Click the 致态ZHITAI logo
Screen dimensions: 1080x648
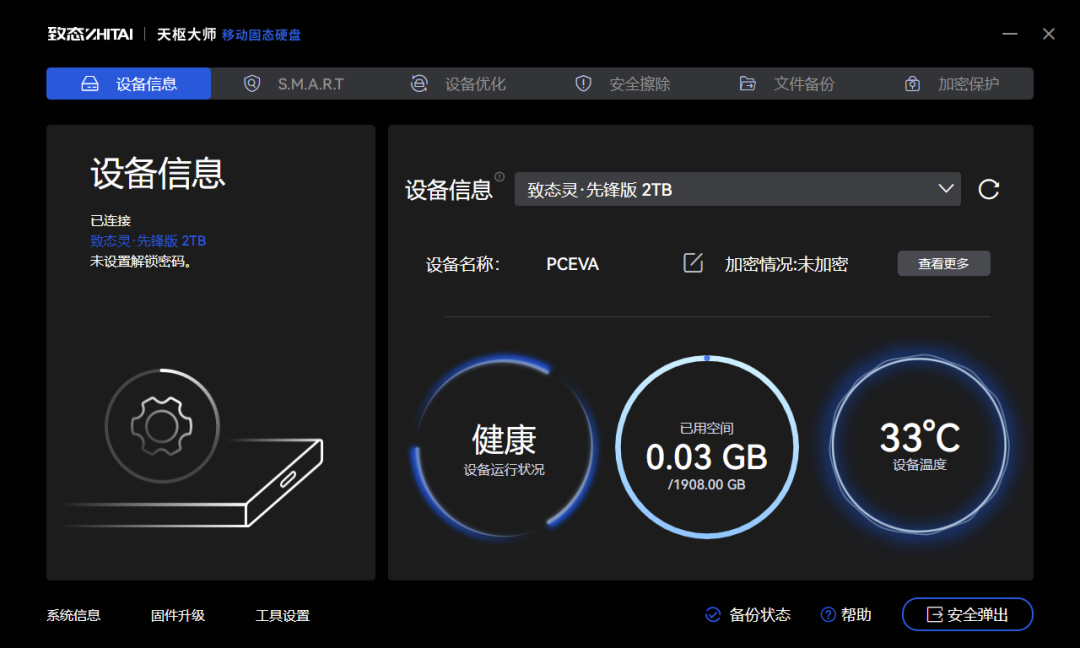click(x=90, y=34)
